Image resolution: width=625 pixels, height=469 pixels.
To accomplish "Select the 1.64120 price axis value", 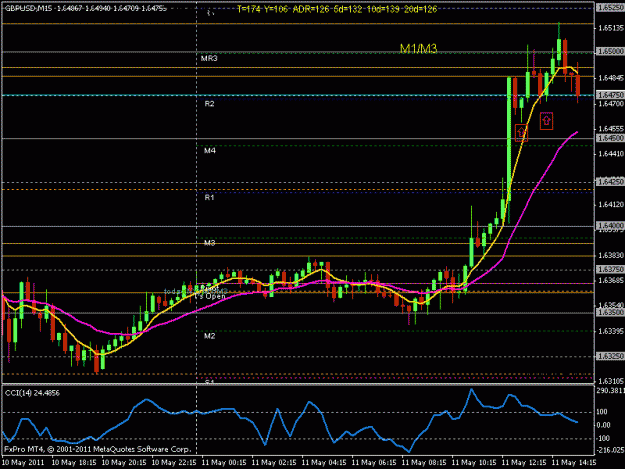I will pos(610,204).
